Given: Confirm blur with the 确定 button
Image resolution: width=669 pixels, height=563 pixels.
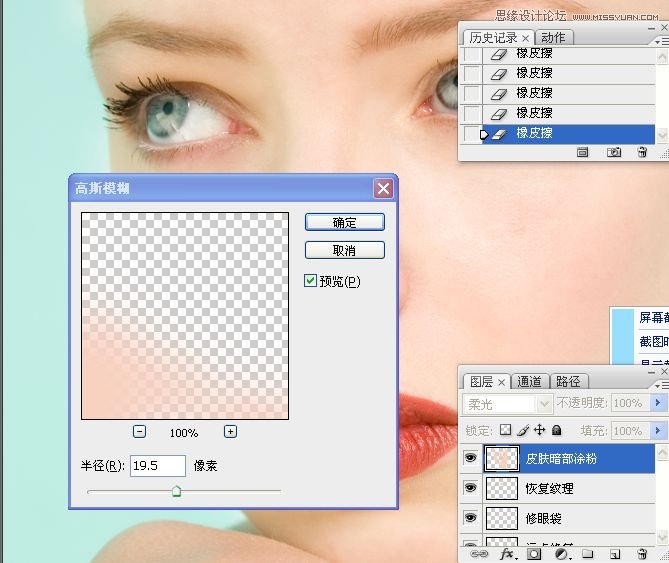Looking at the screenshot, I should point(345,222).
